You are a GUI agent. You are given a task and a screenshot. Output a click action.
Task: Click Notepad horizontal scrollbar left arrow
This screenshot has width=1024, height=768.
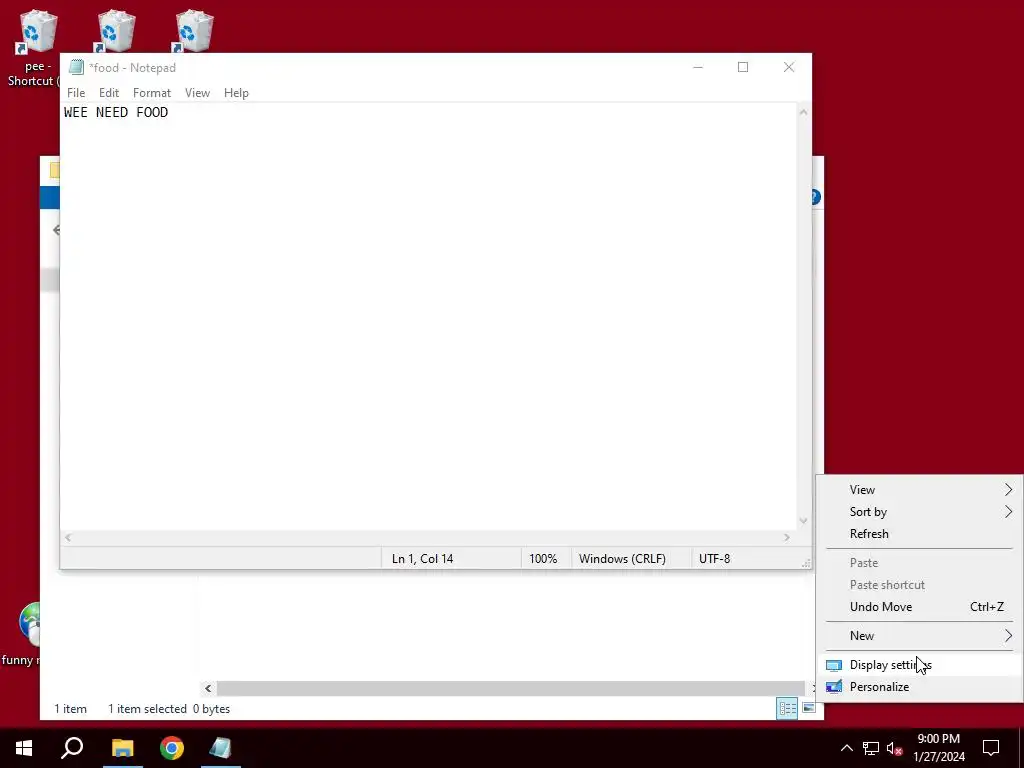(68, 537)
